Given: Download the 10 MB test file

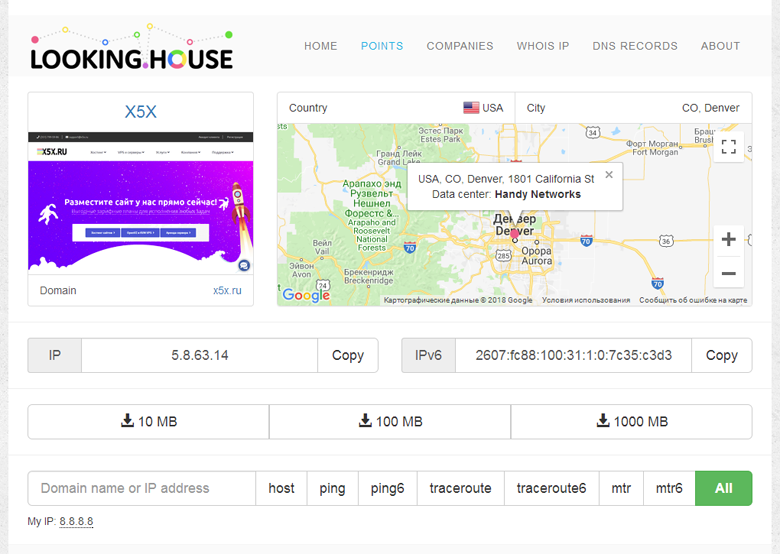Looking at the screenshot, I should point(148,422).
